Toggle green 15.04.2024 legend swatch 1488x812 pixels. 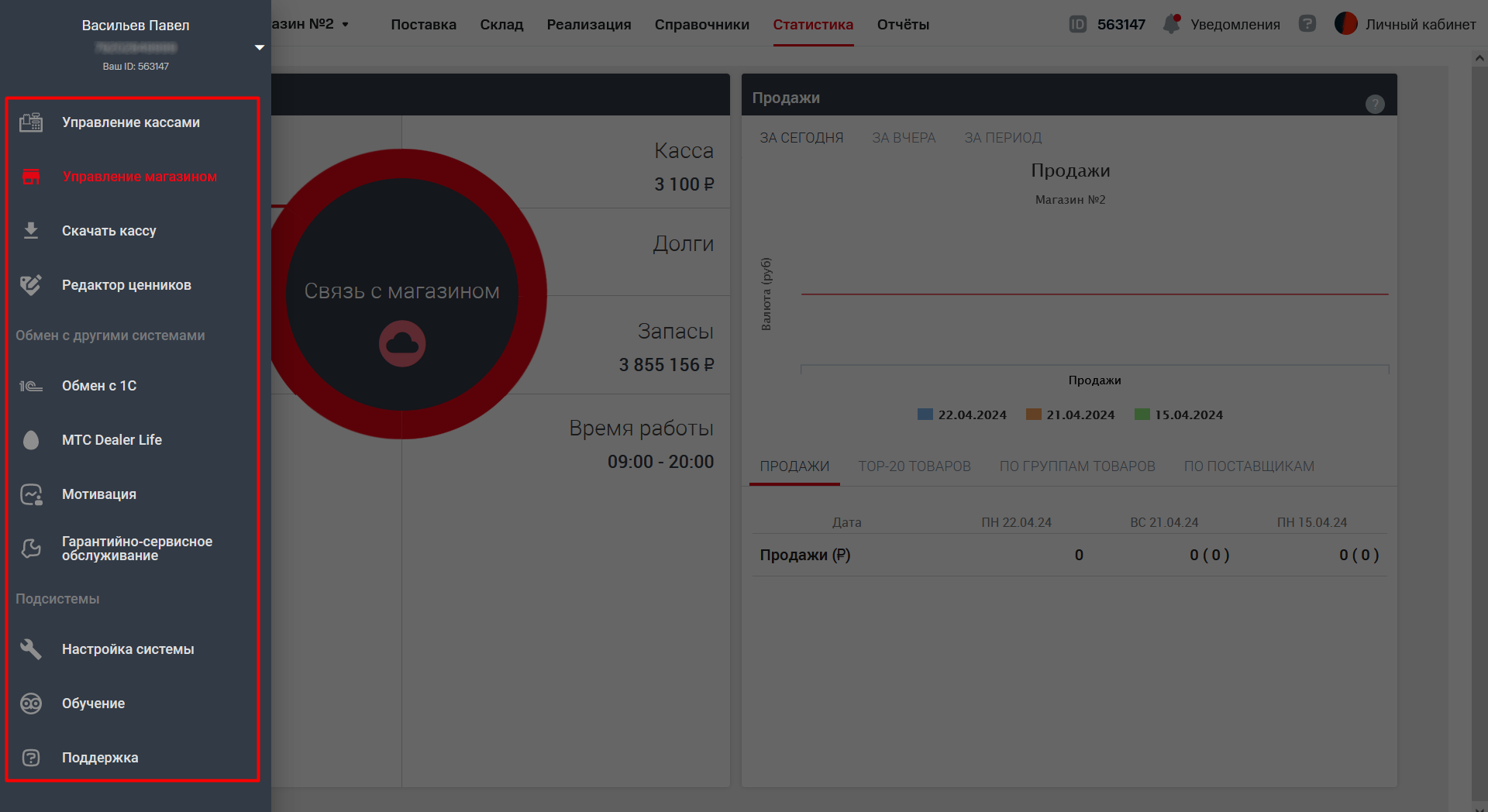[1142, 415]
